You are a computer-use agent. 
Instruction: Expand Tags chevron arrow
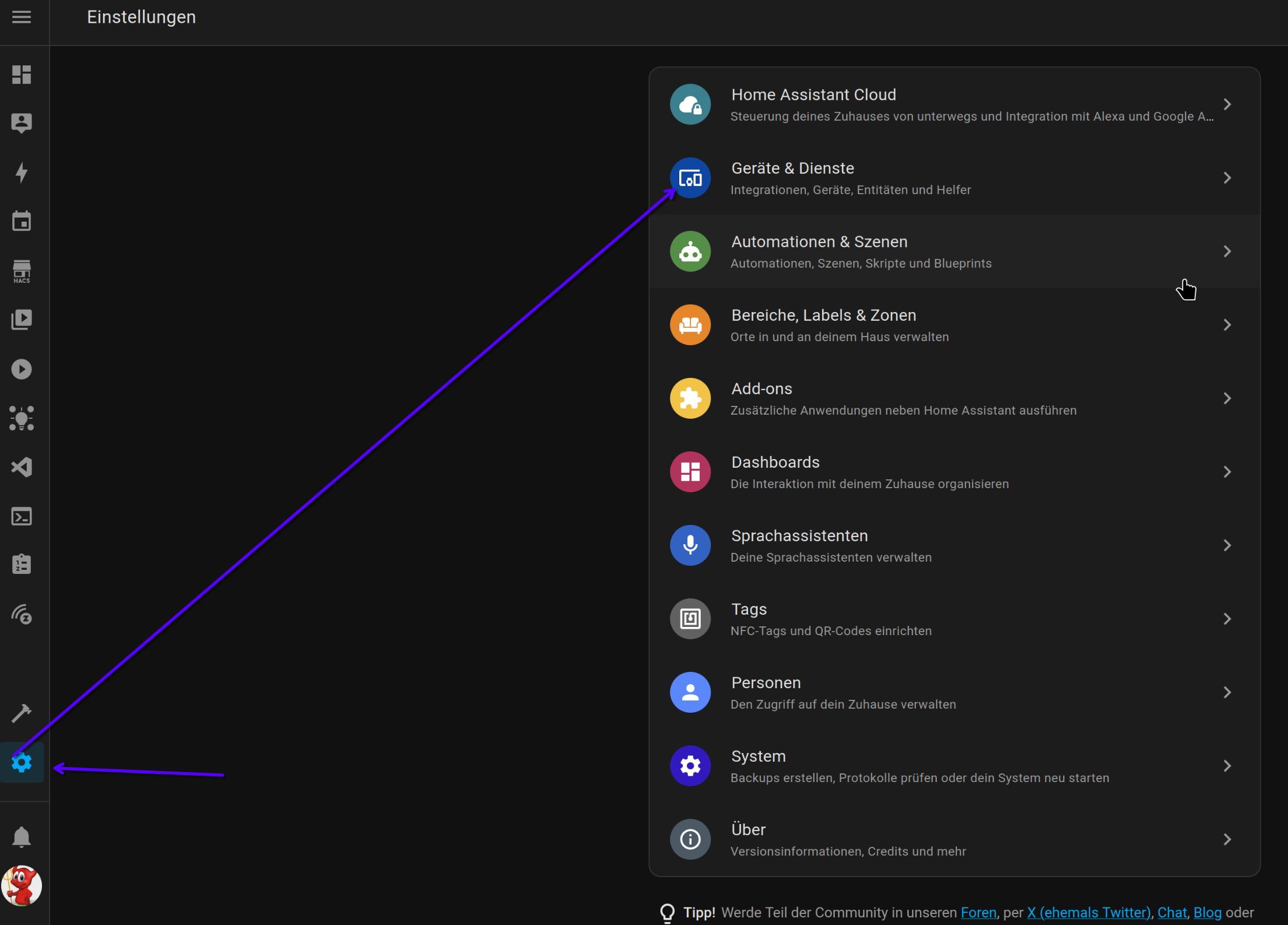coord(1227,619)
